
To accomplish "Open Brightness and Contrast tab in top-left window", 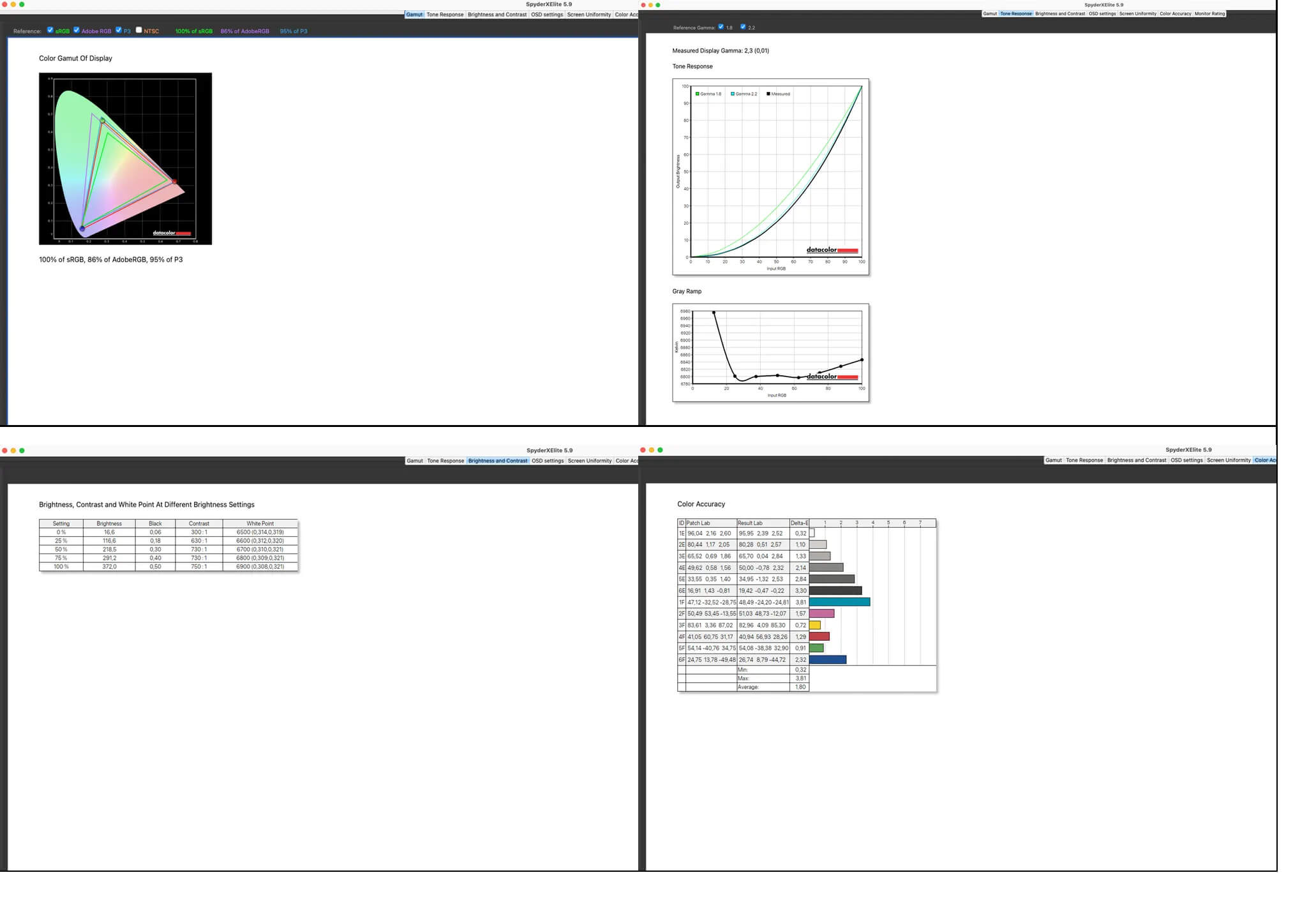I will click(497, 15).
